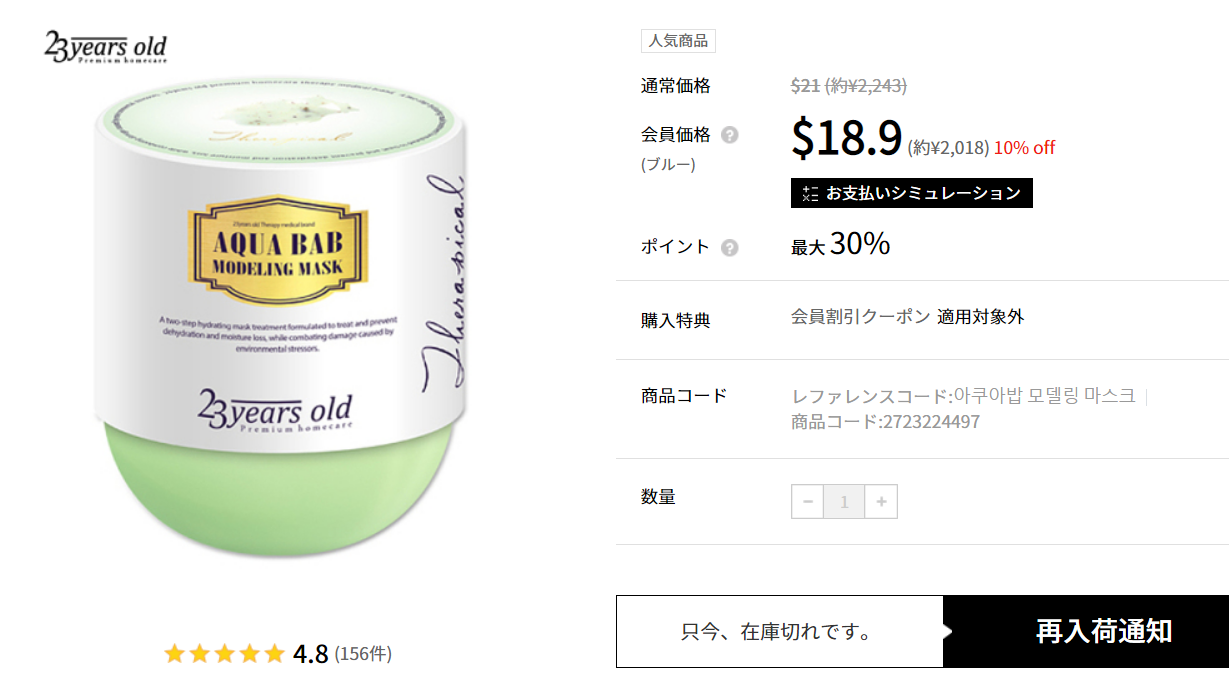Click the 最大30% points text
This screenshot has width=1229, height=691.
click(841, 244)
